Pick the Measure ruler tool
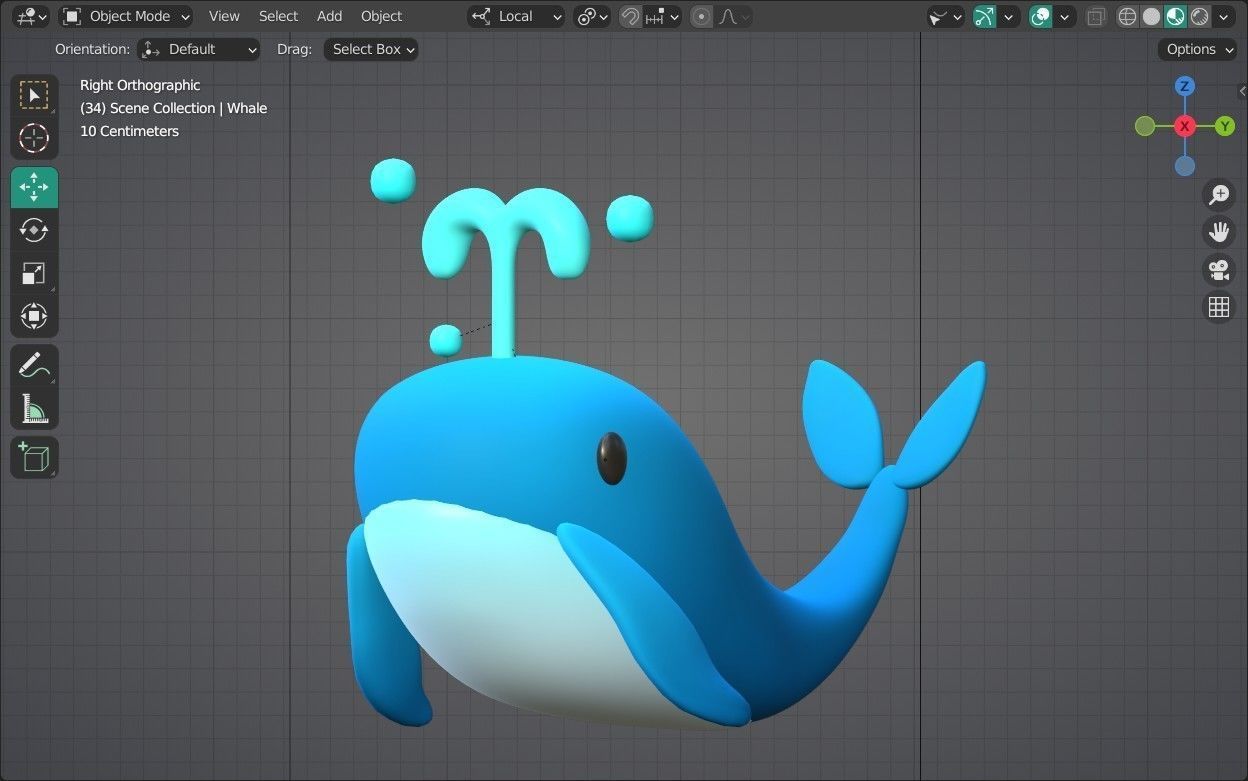Viewport: 1248px width, 781px height. point(34,408)
